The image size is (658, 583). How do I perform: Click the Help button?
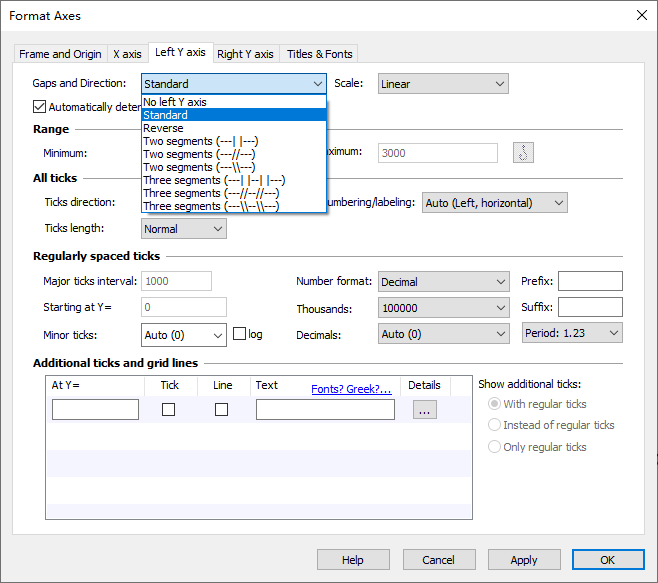click(x=353, y=559)
